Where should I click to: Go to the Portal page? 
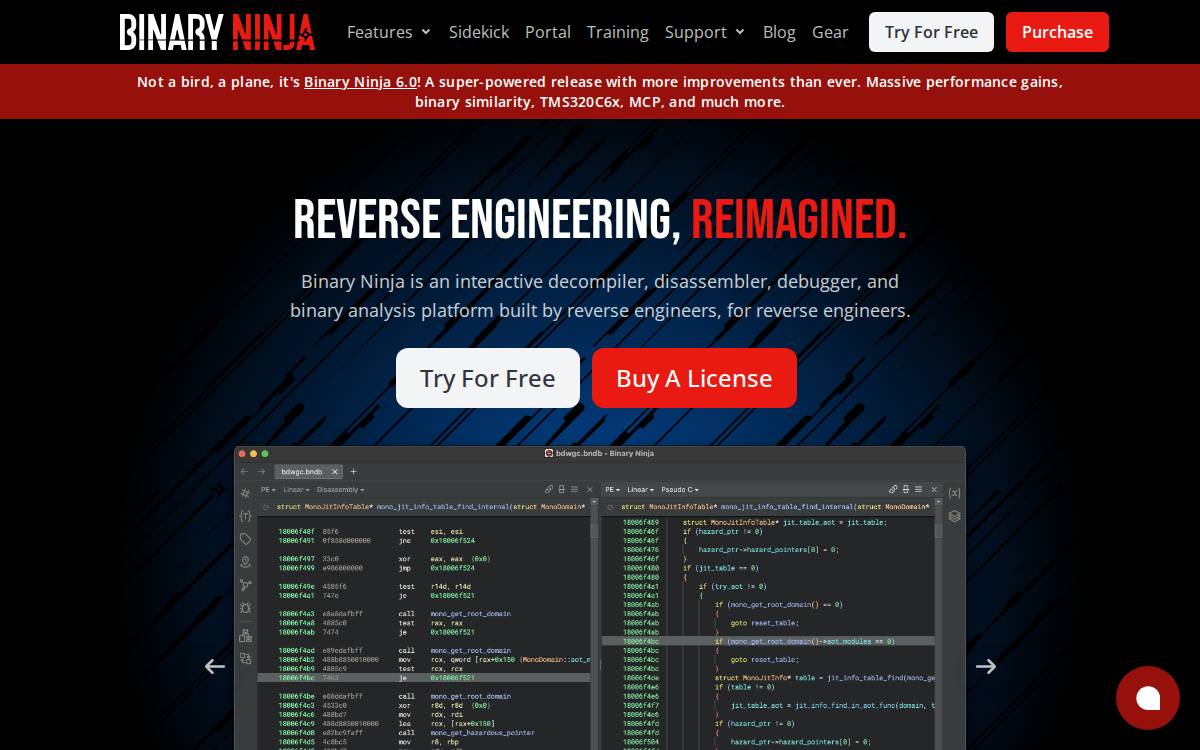coord(548,32)
